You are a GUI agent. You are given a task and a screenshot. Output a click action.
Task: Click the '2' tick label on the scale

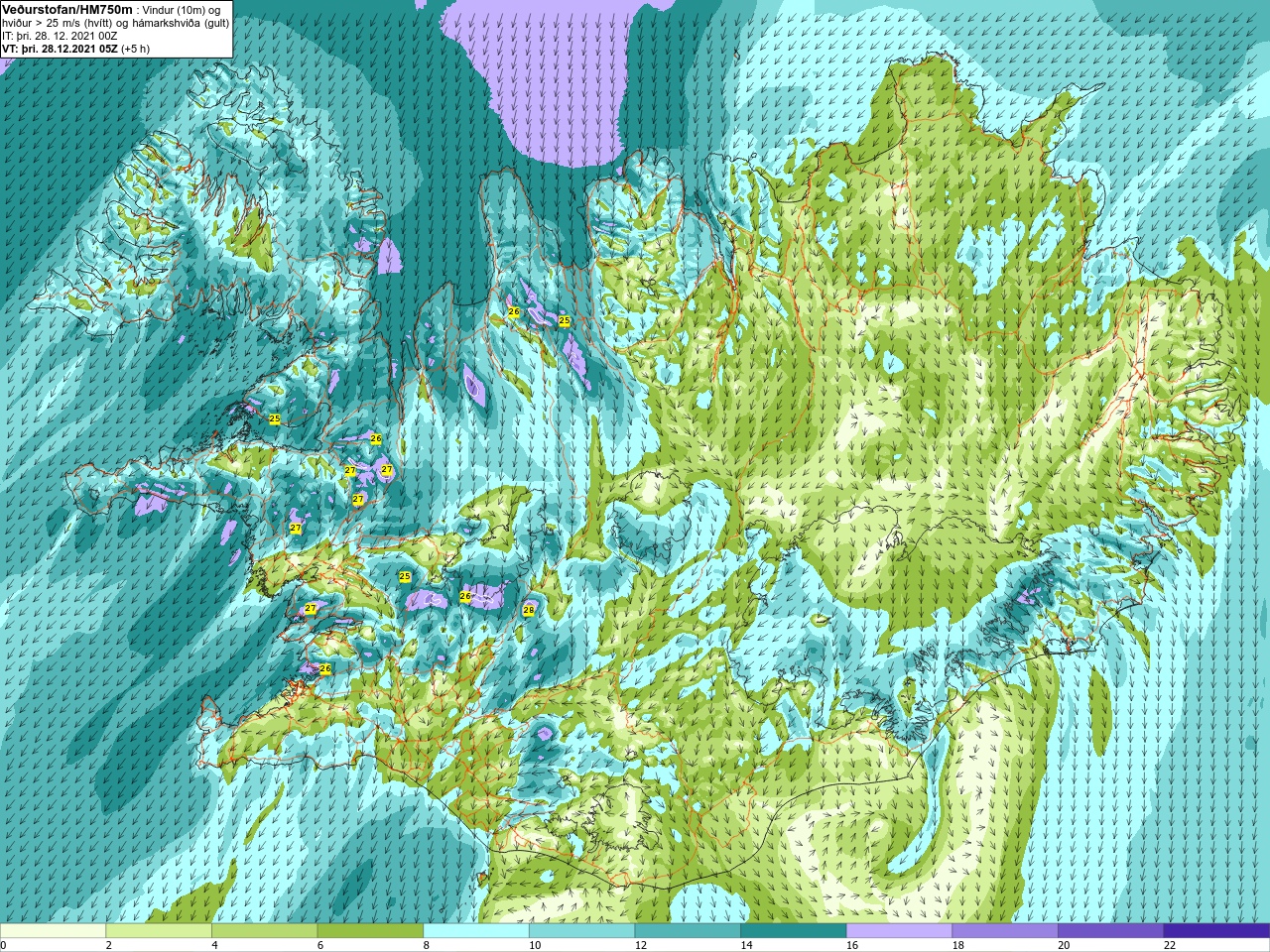109,945
